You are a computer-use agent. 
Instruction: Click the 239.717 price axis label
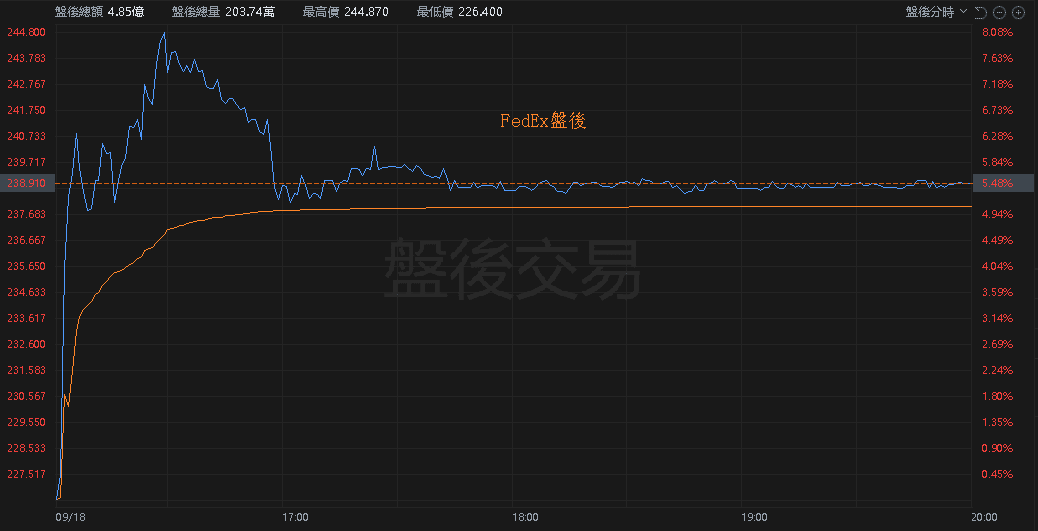(25, 162)
